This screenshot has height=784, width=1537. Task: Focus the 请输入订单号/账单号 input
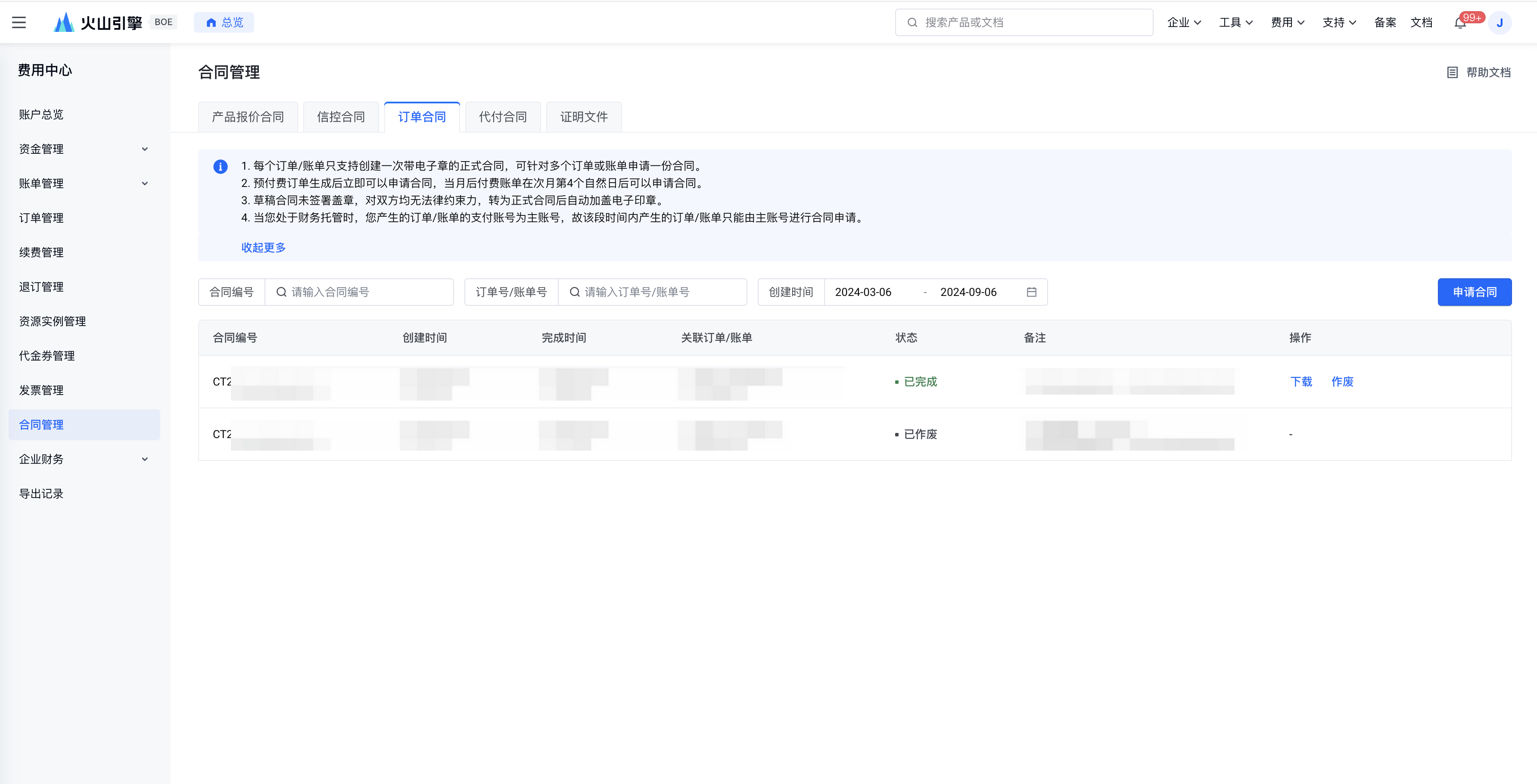[x=652, y=292]
